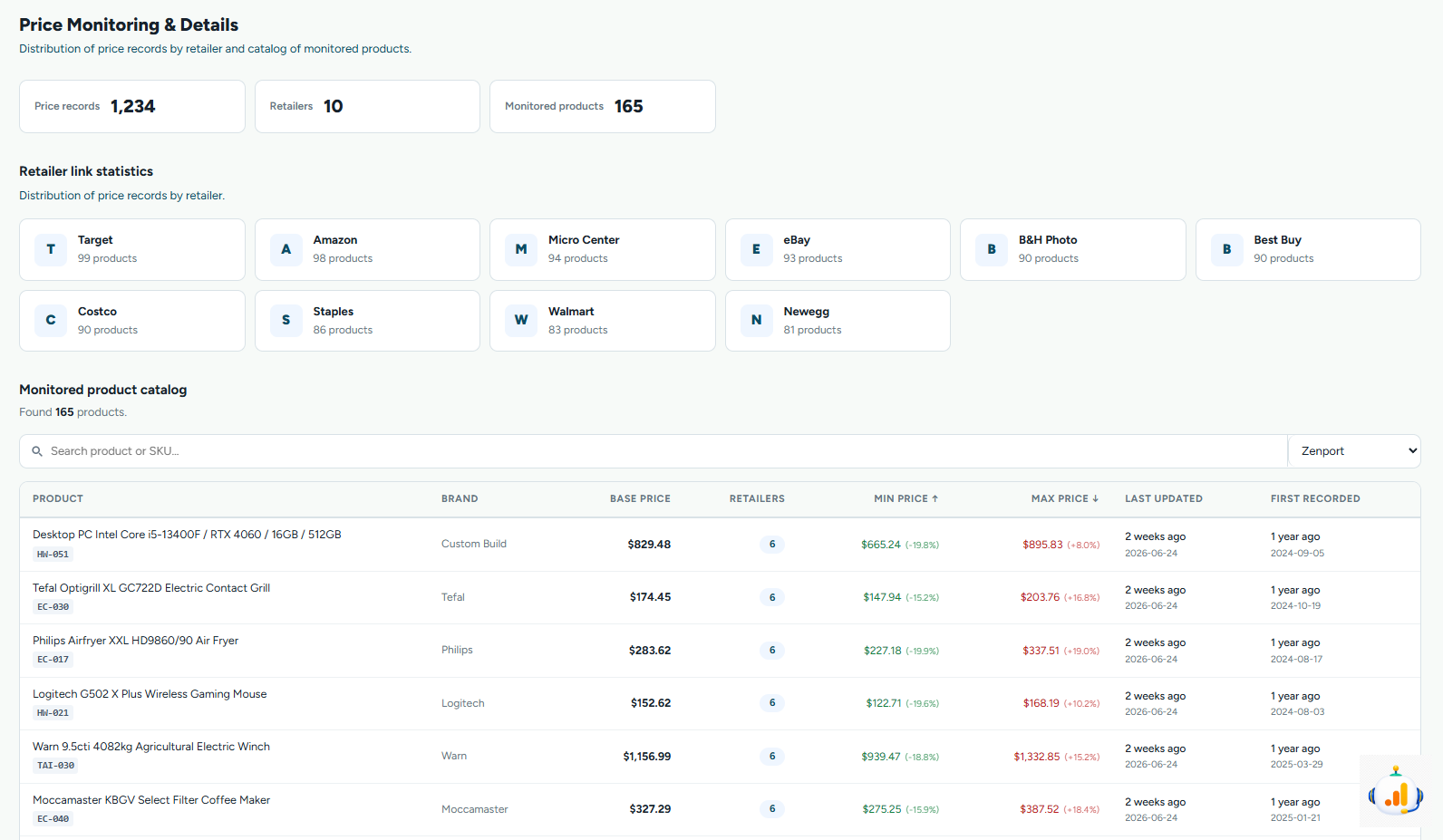Click the First Recorded column header

[x=1315, y=498]
